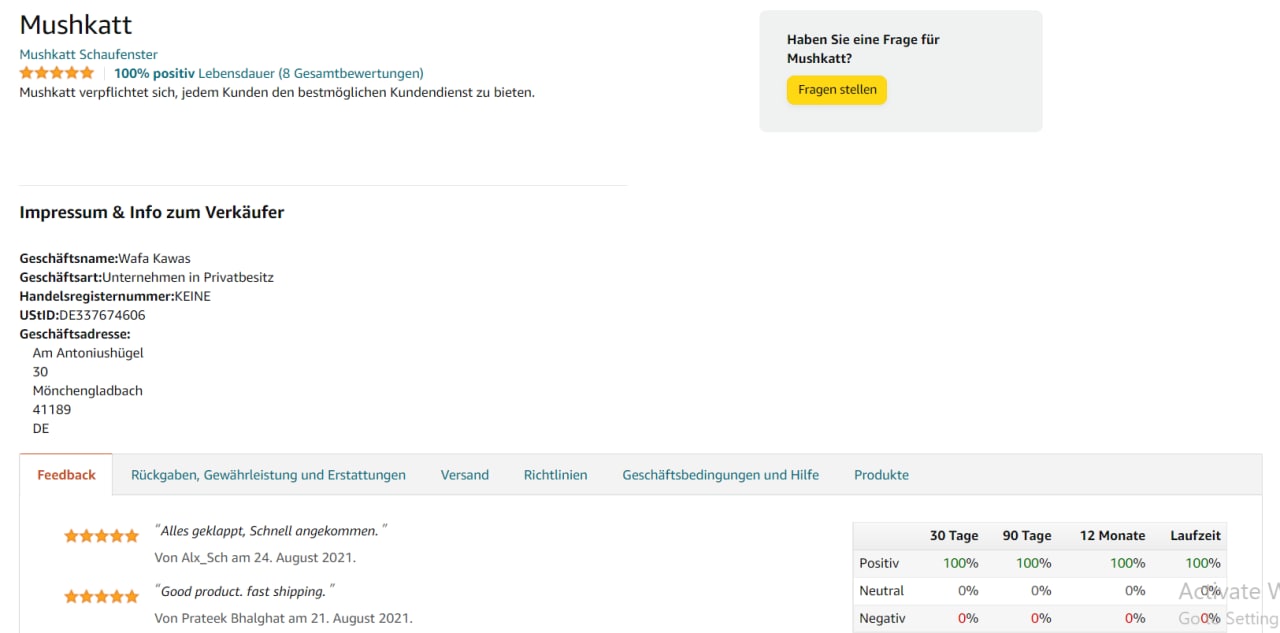Click the Geschäftsart Unternehmen in Privatbesitz line
1280x633 pixels.
[x=146, y=277]
